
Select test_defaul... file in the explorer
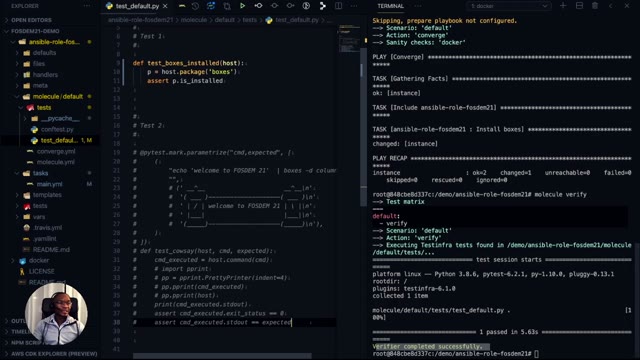pos(58,140)
